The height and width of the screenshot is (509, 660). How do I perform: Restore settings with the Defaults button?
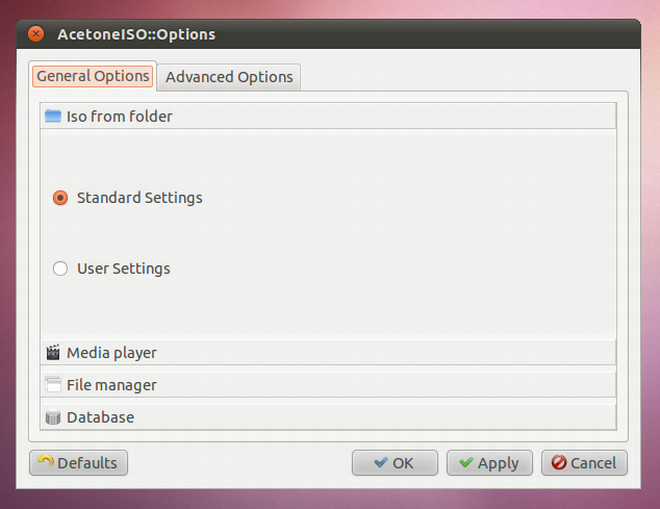point(78,463)
